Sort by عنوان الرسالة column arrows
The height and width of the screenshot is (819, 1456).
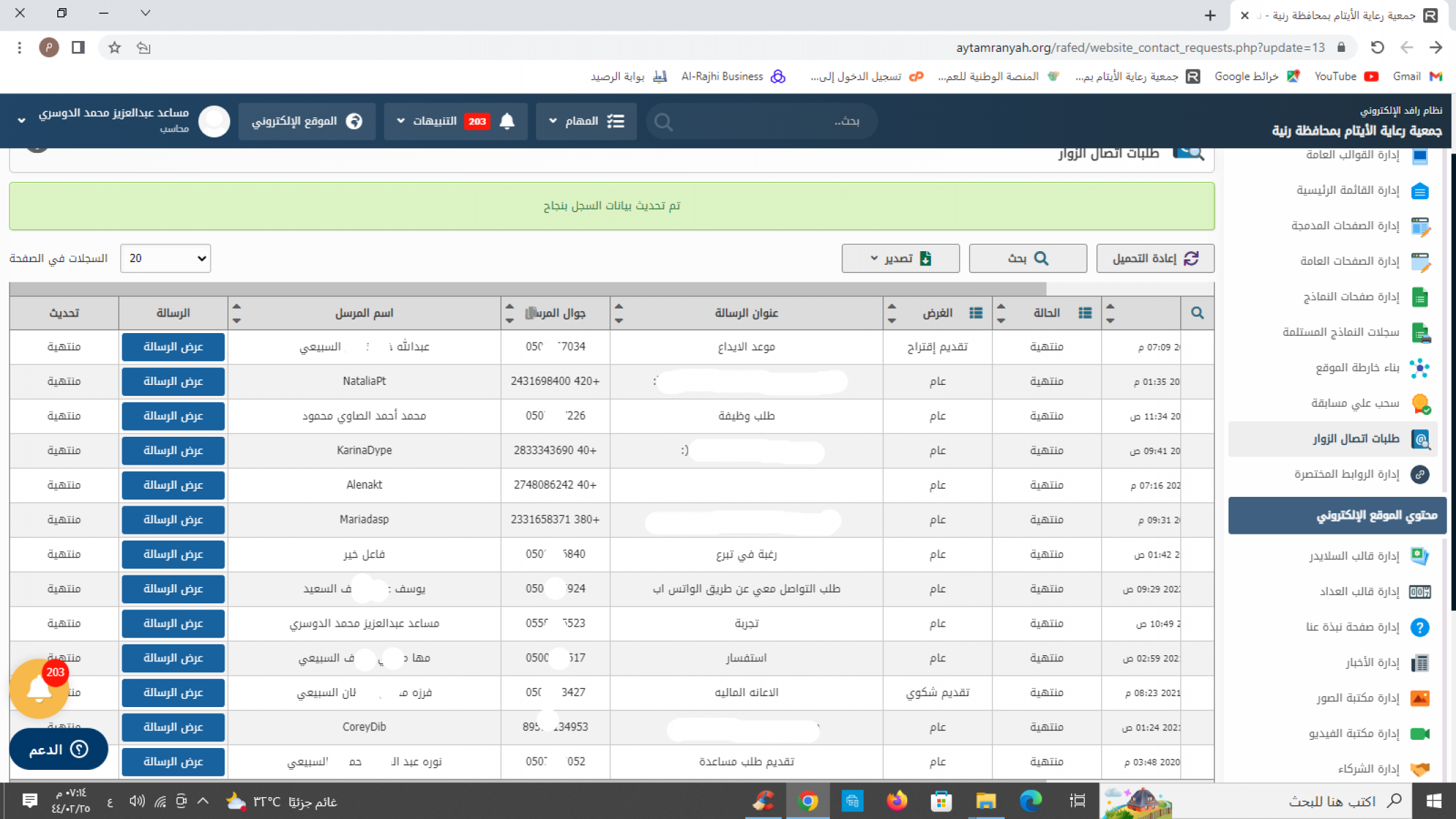[618, 313]
